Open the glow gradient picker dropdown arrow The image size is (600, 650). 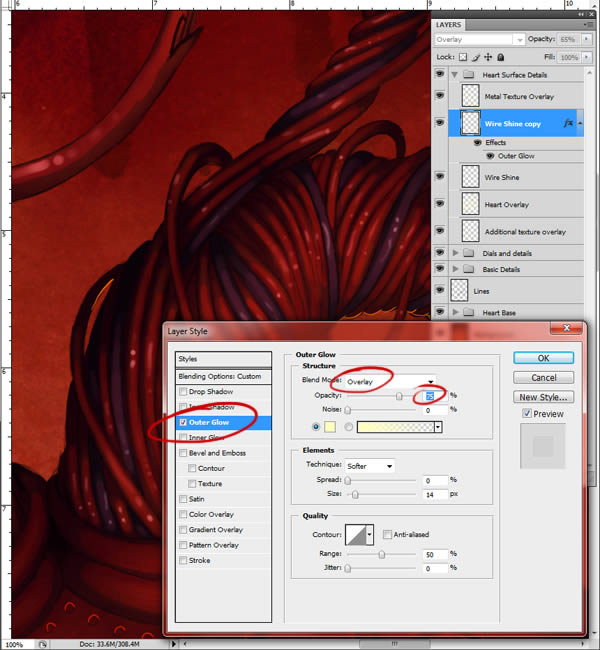click(x=438, y=427)
